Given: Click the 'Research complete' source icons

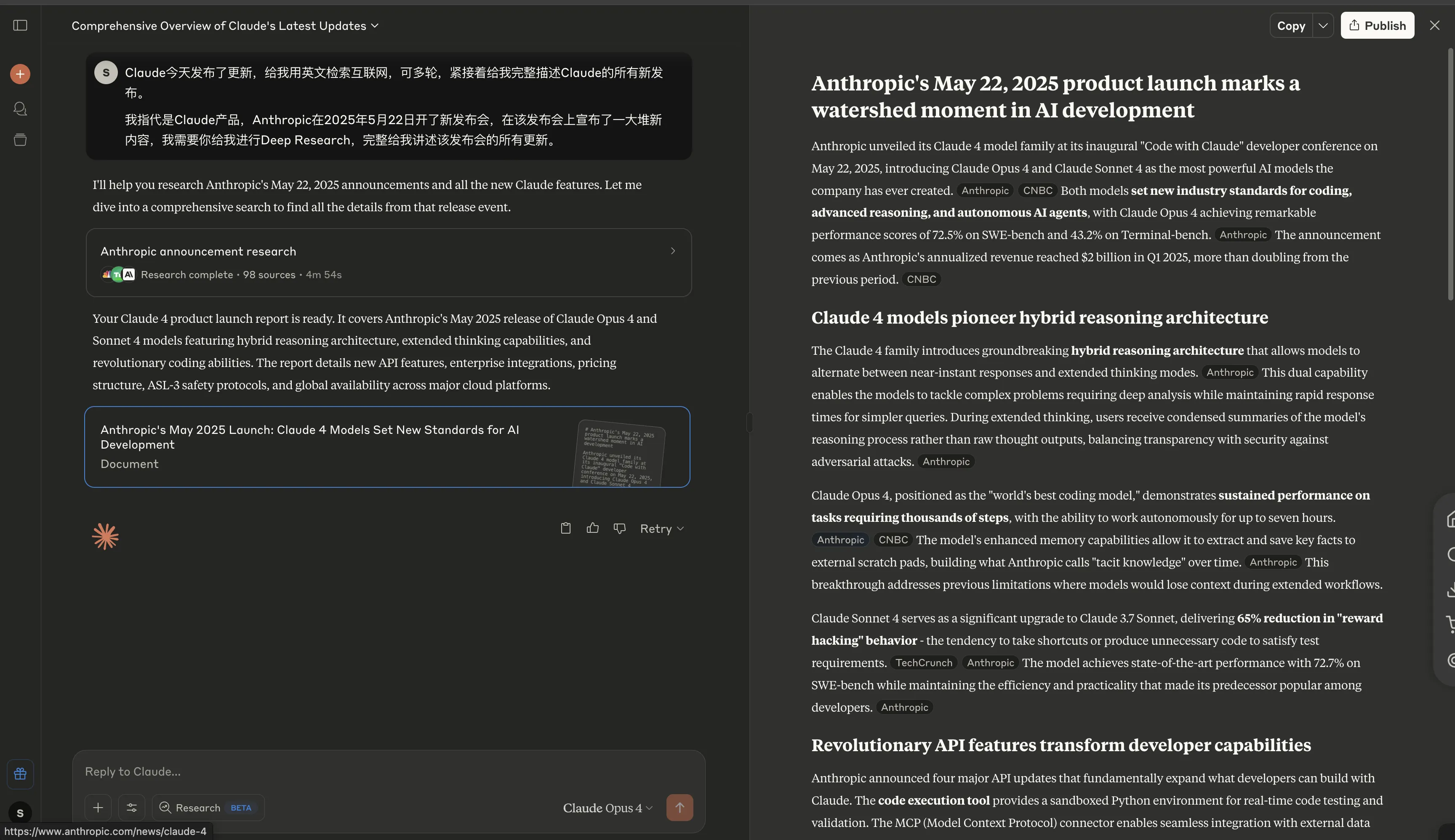Looking at the screenshot, I should 118,275.
